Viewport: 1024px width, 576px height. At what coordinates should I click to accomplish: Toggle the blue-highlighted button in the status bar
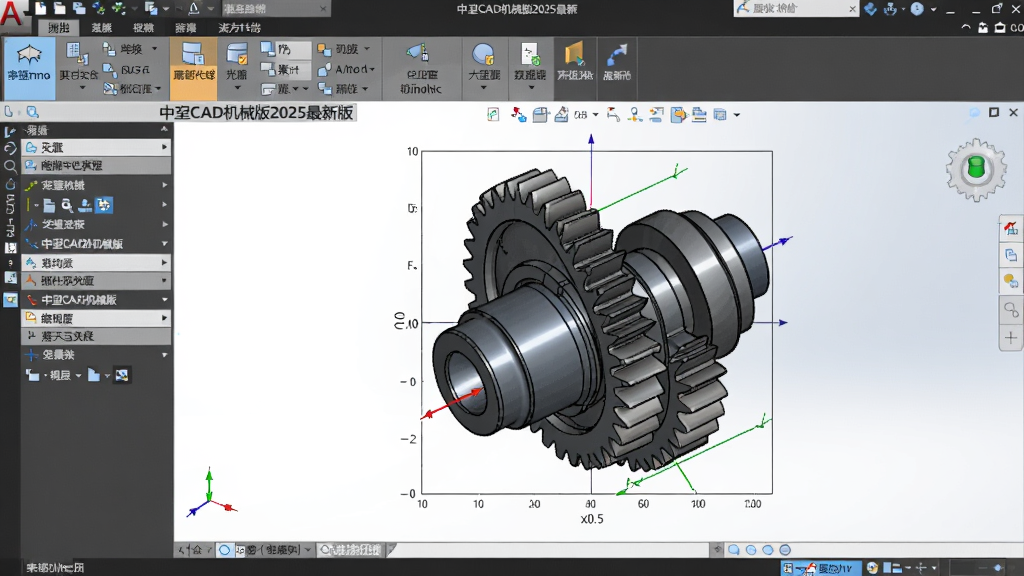click(821, 568)
